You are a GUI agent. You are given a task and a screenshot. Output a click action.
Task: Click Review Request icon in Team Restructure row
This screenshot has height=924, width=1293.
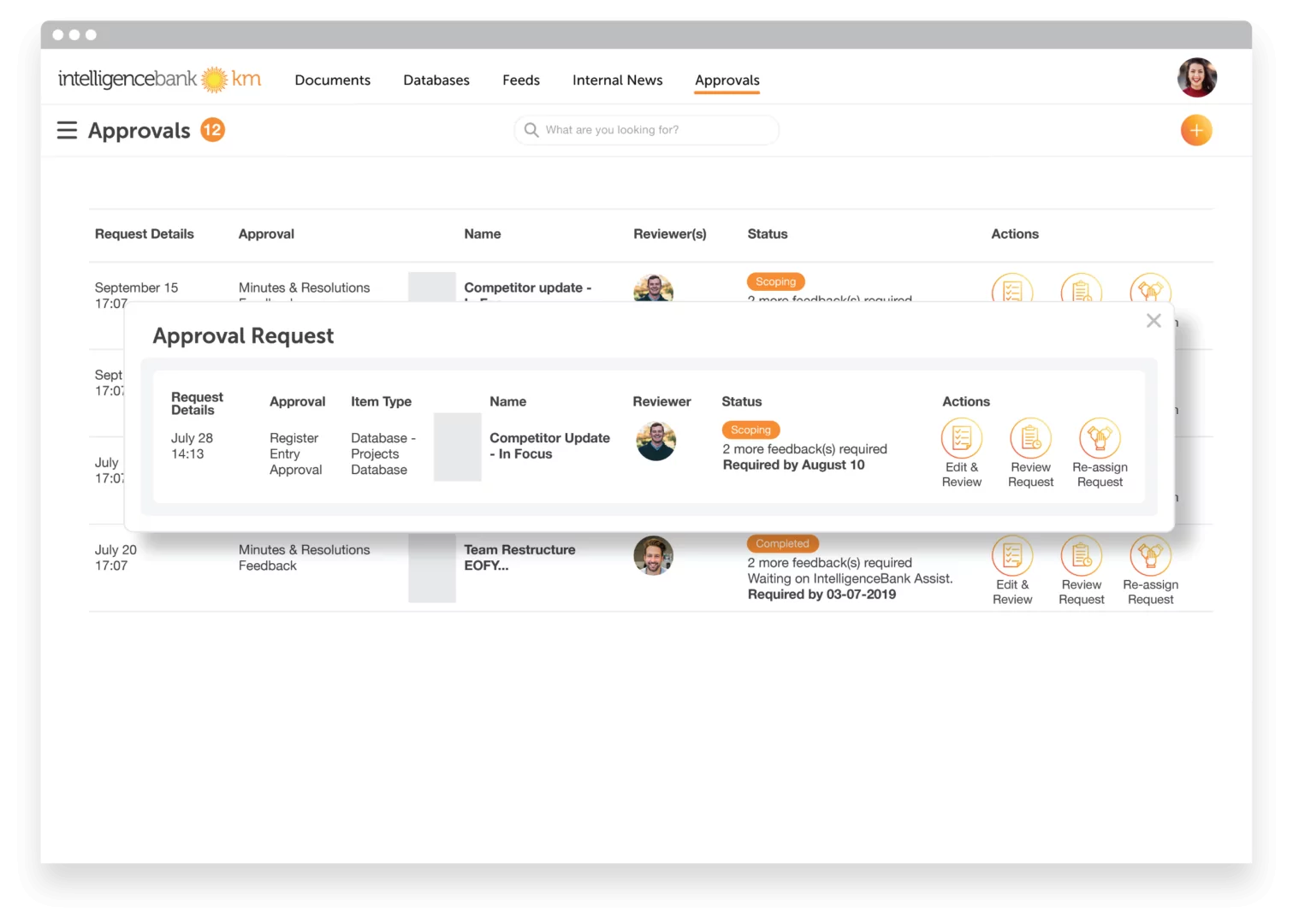(x=1082, y=555)
